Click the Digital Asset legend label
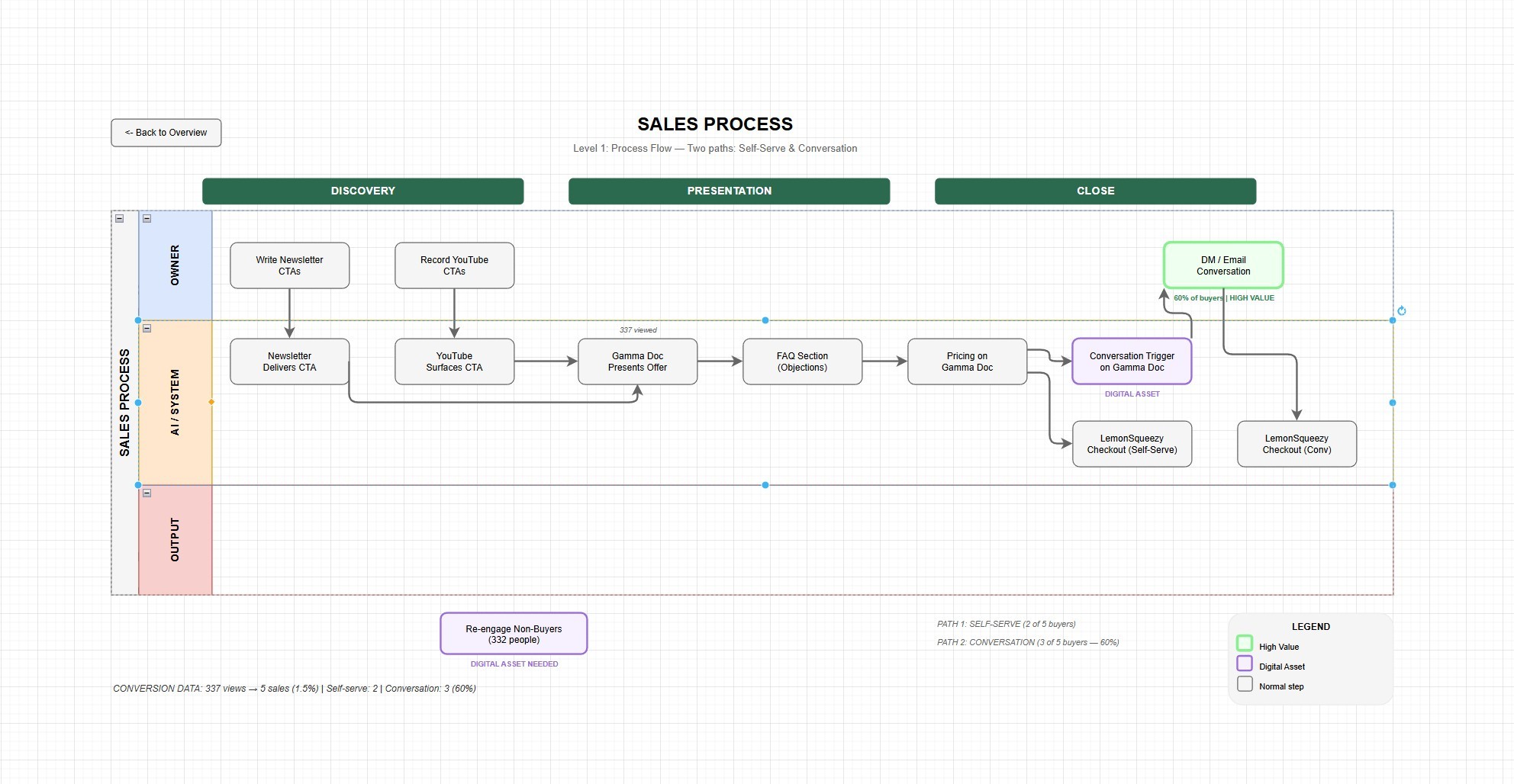Screen dimensions: 1514x784 (1282, 667)
